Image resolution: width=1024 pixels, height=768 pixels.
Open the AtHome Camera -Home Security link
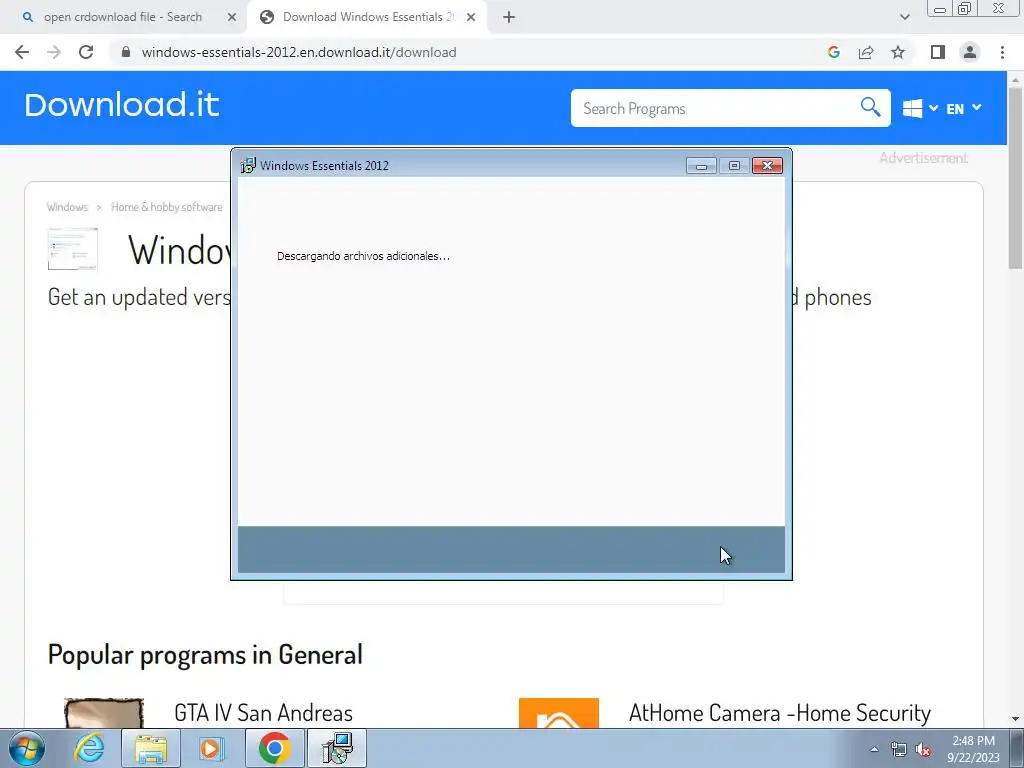pos(780,713)
